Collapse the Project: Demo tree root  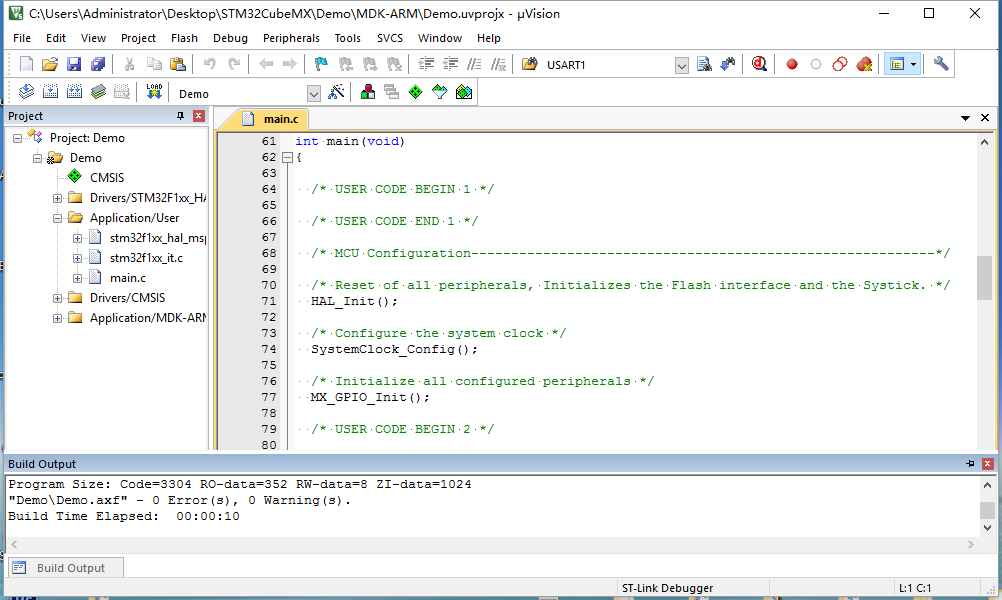coord(17,138)
